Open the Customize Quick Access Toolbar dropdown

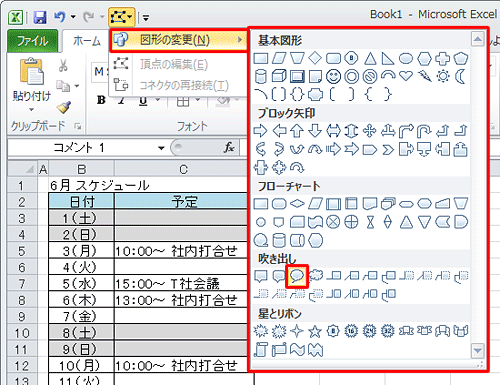(x=146, y=17)
